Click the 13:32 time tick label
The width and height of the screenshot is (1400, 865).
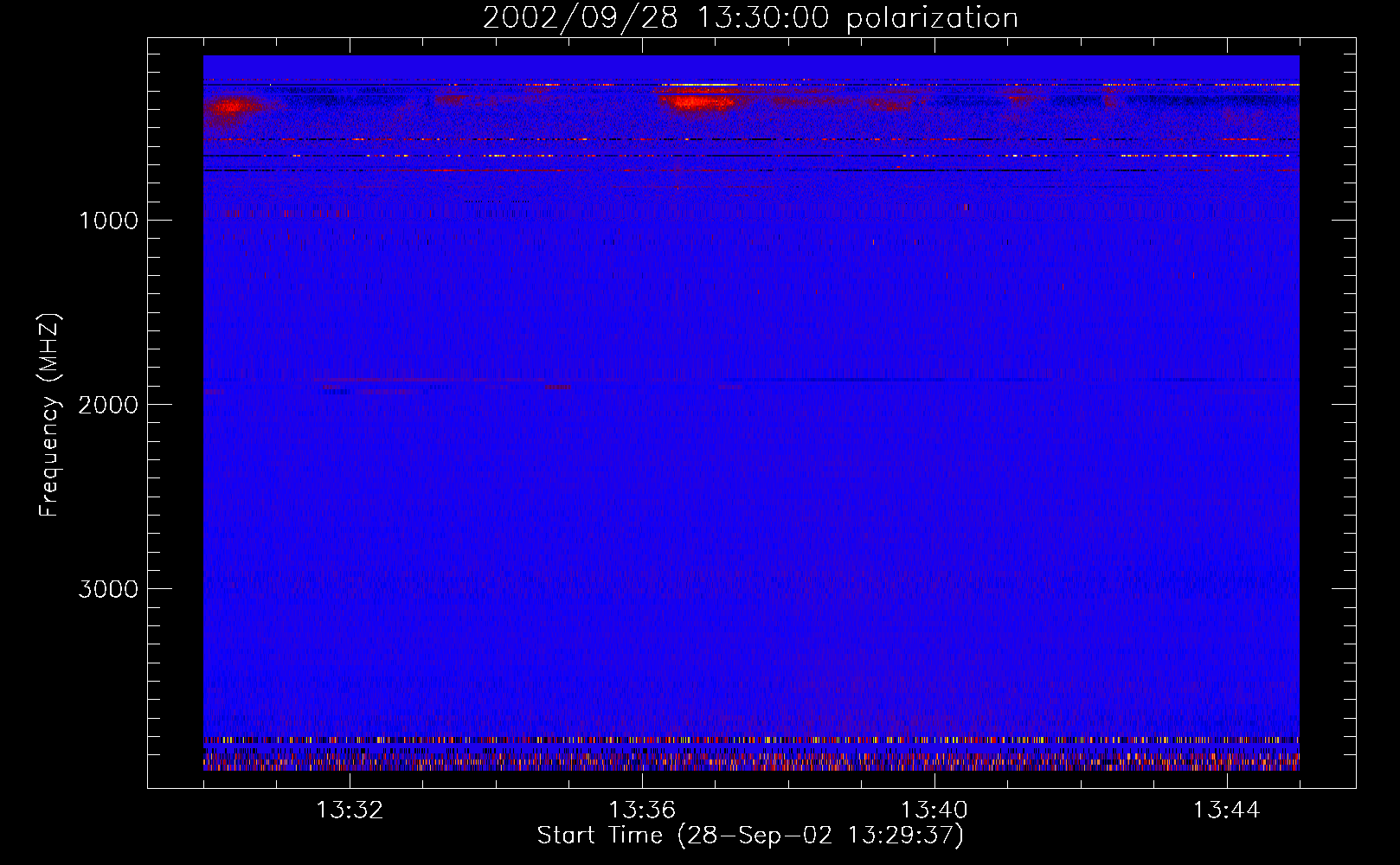tap(350, 811)
